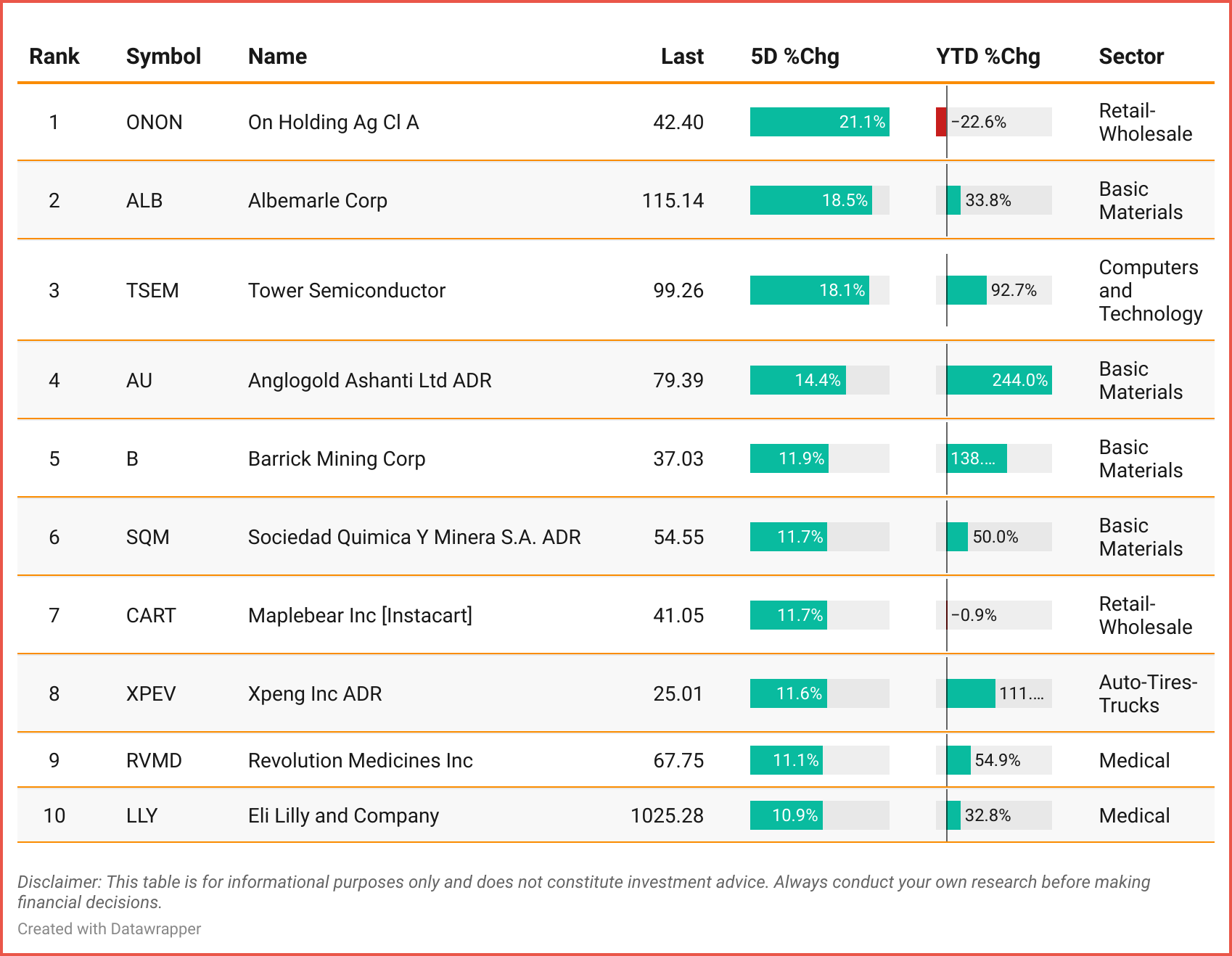Click the red ONON YTD negative bar
1232x956 pixels.
coord(941,122)
